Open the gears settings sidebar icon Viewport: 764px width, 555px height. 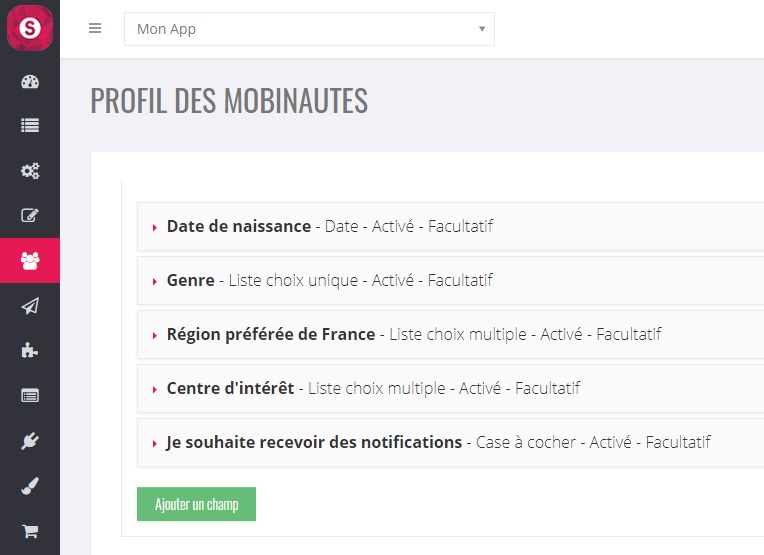(30, 171)
